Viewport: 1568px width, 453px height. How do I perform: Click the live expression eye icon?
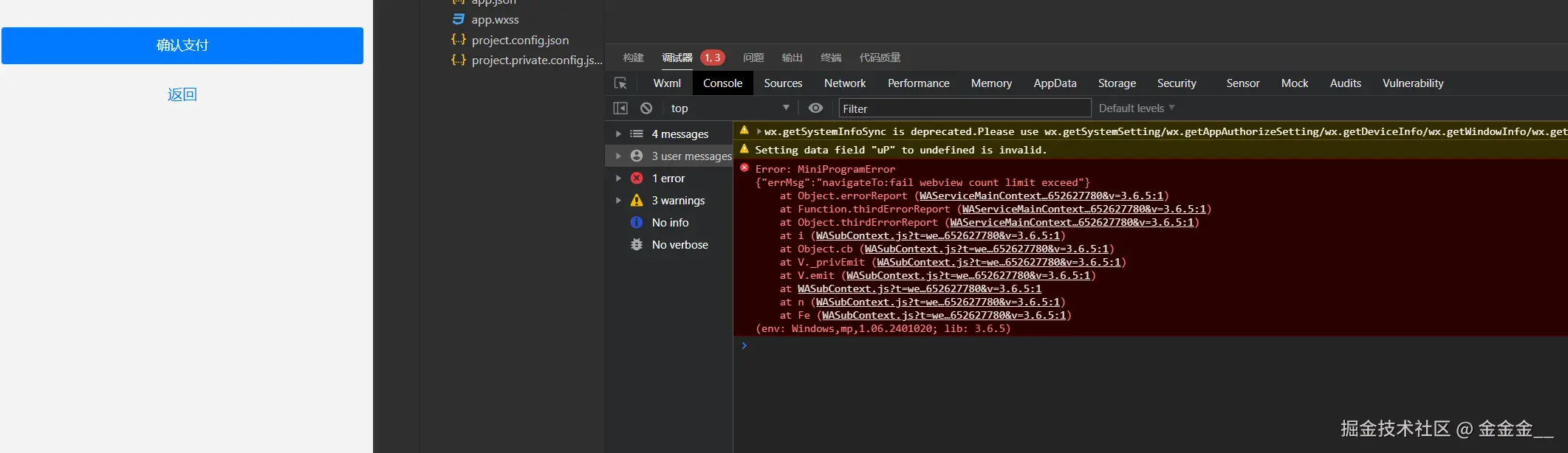tap(815, 108)
